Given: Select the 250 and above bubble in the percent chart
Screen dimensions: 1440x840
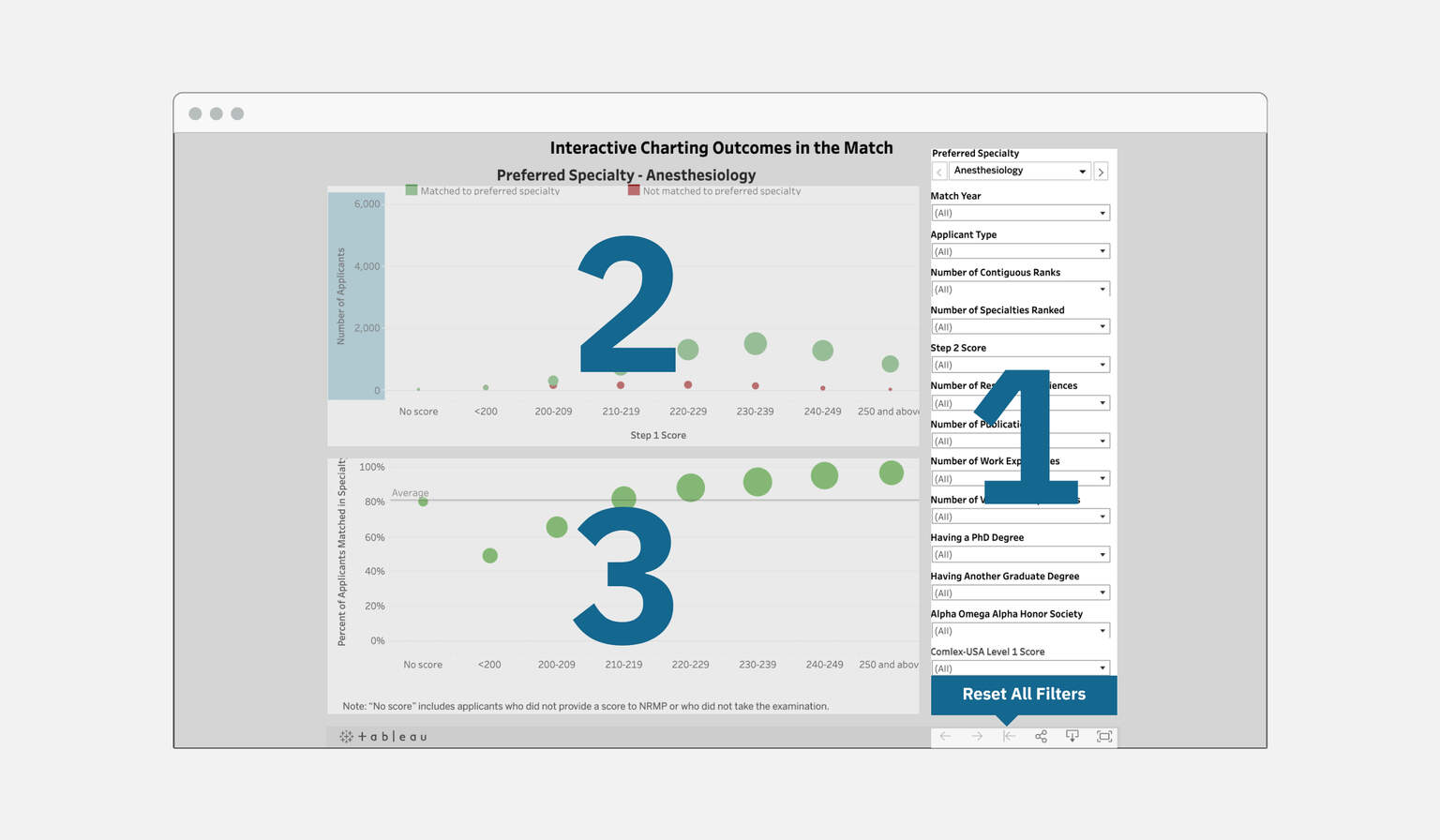Looking at the screenshot, I should [x=891, y=472].
